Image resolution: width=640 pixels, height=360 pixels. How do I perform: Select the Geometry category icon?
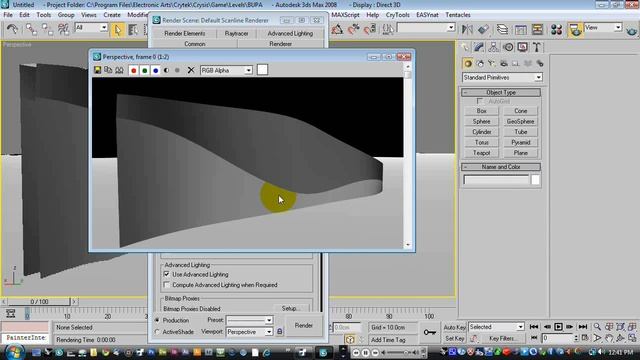pos(468,63)
